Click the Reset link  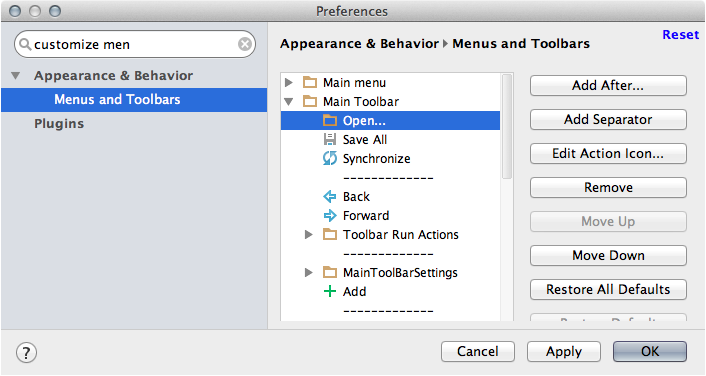click(x=680, y=35)
